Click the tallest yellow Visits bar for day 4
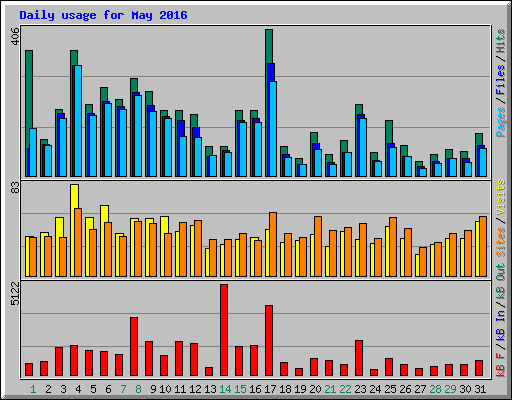The image size is (512, 400). click(75, 197)
